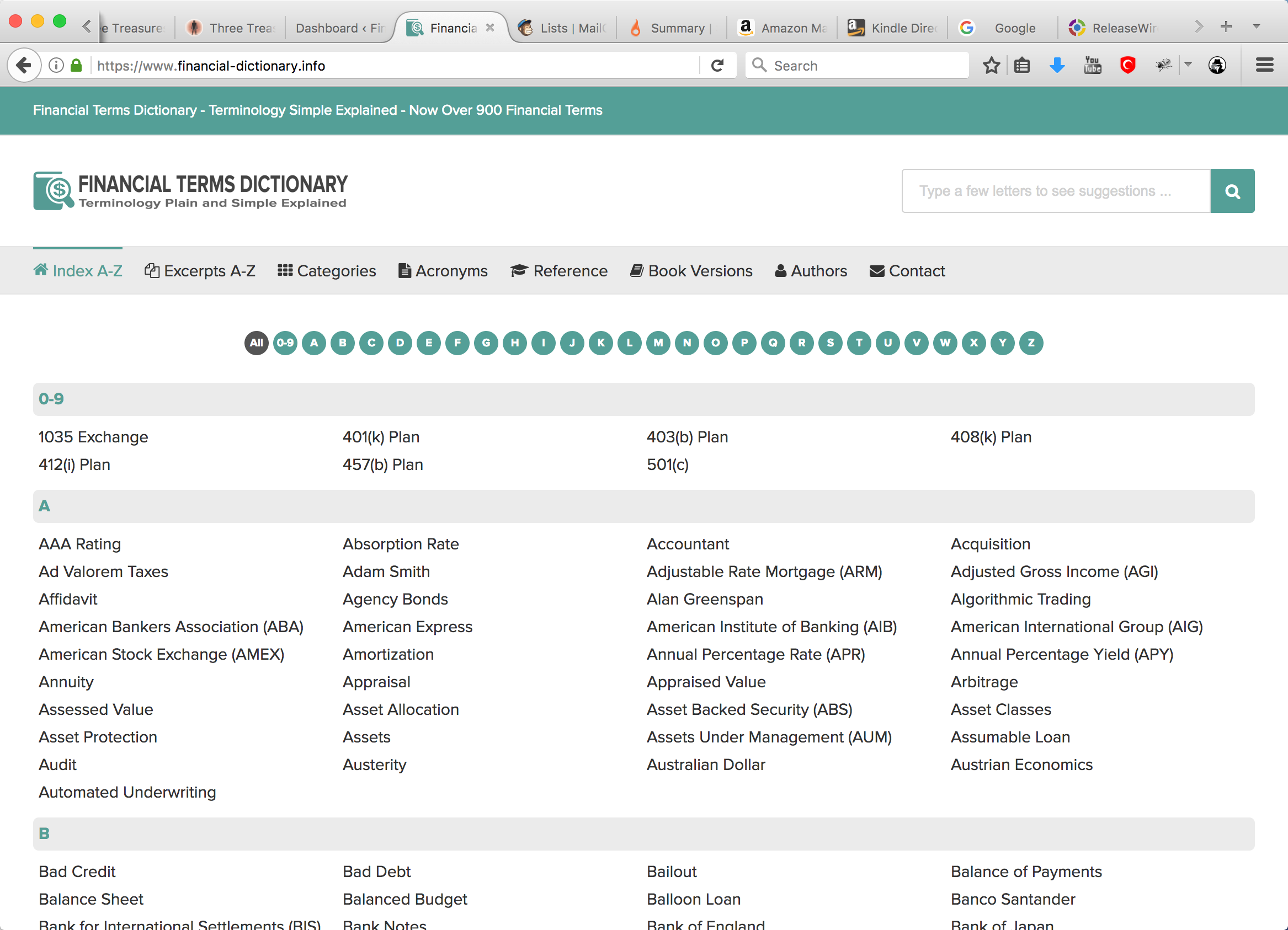Filter index by the All circle
This screenshot has height=930, width=1288.
[x=256, y=343]
